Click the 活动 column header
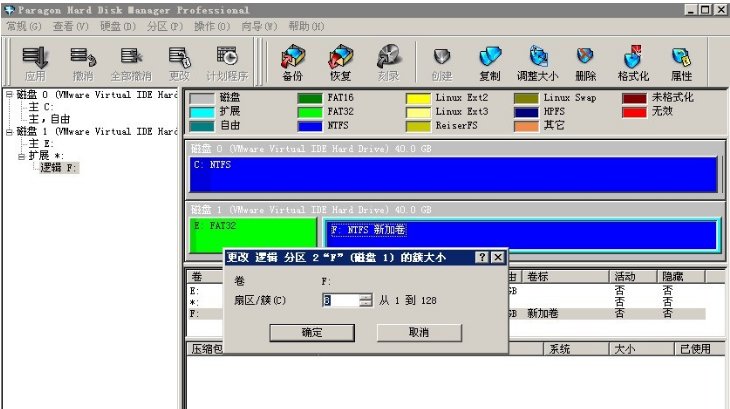 tap(633, 277)
